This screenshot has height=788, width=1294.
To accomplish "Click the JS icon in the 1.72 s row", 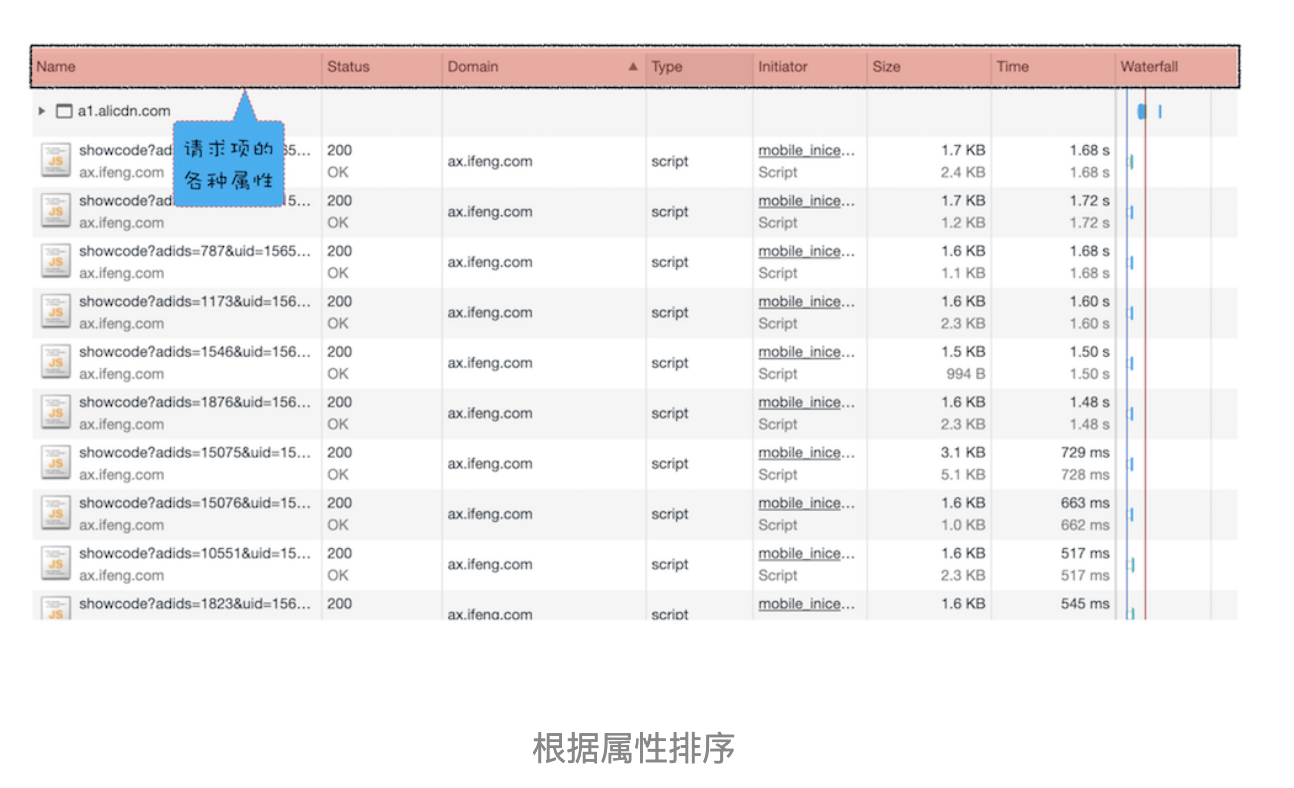I will [x=56, y=211].
